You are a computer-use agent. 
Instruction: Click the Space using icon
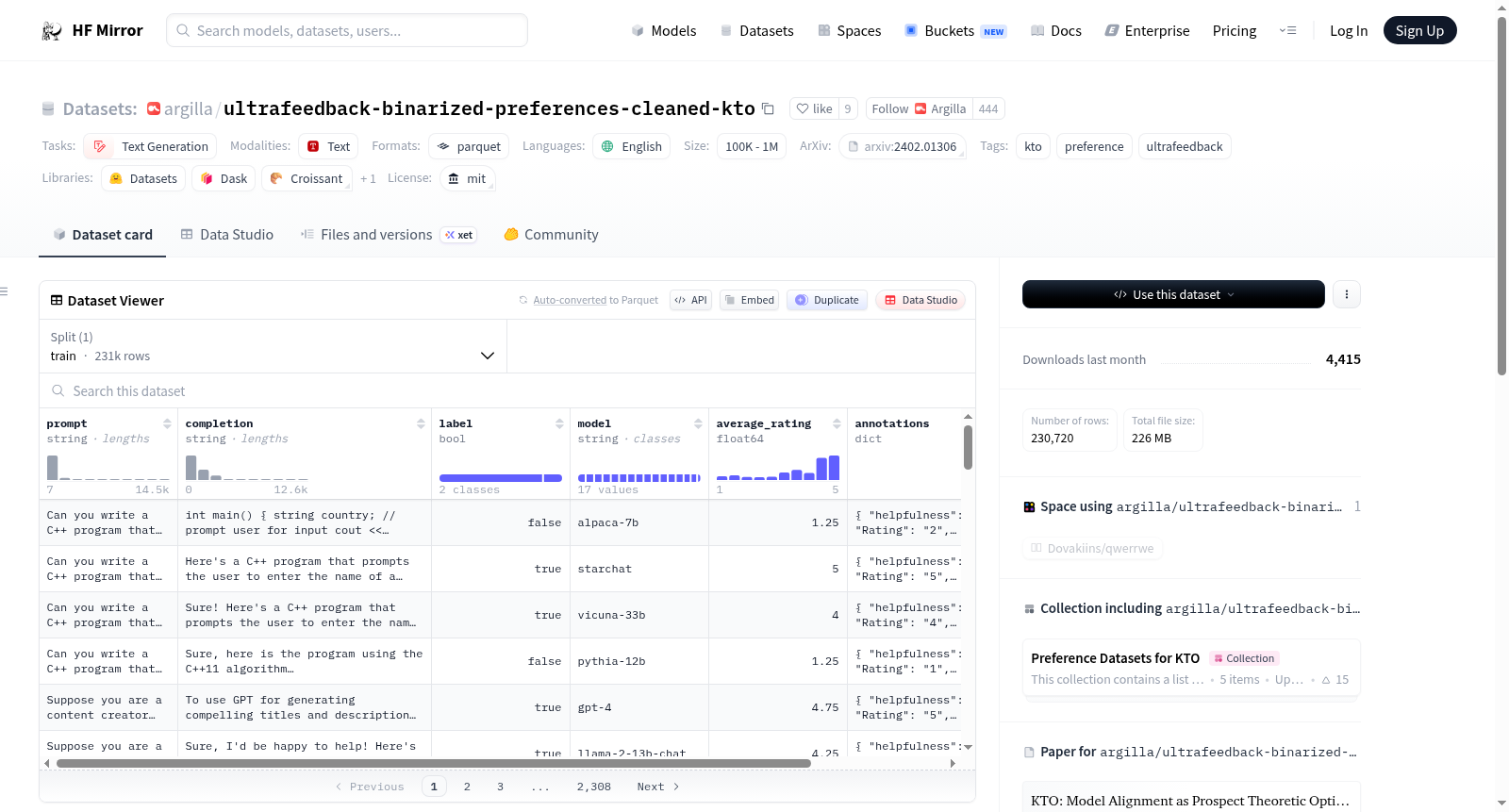point(1029,506)
